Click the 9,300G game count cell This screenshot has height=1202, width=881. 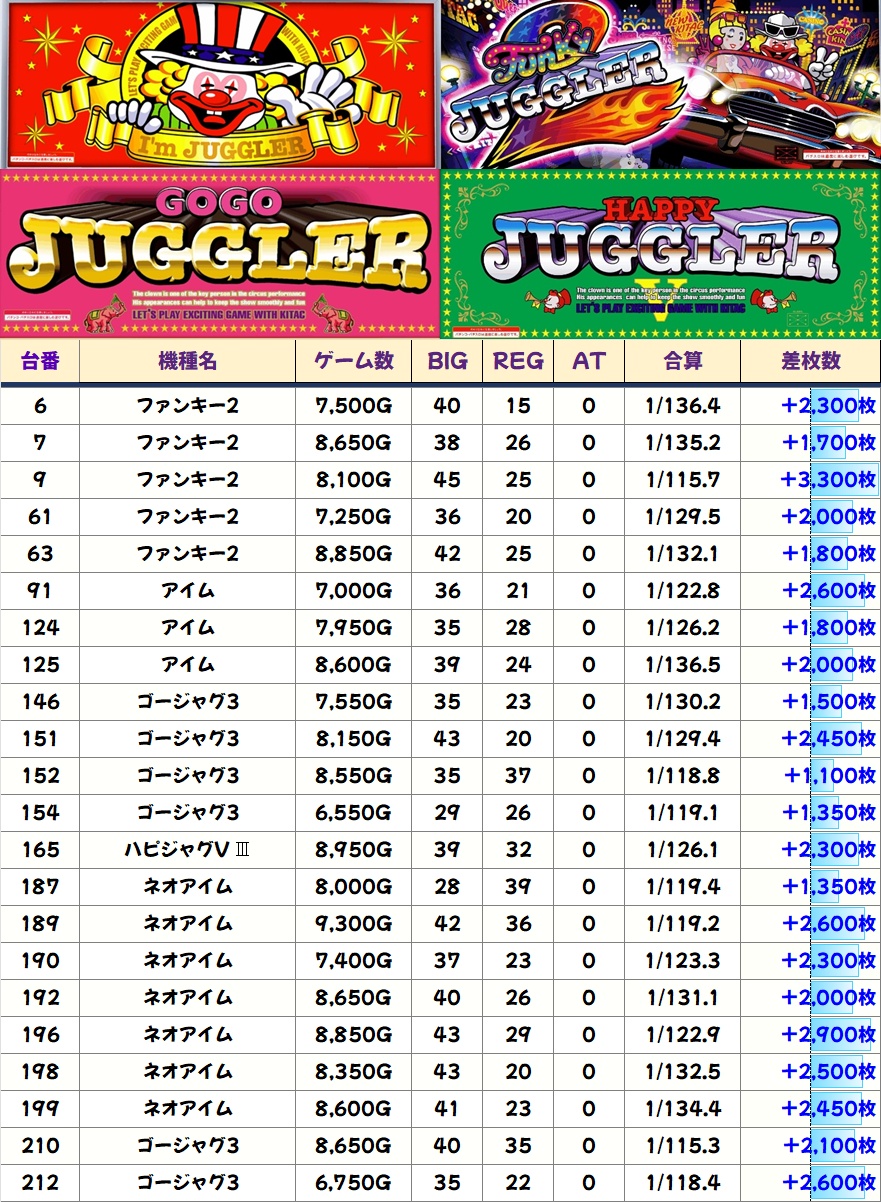point(353,923)
